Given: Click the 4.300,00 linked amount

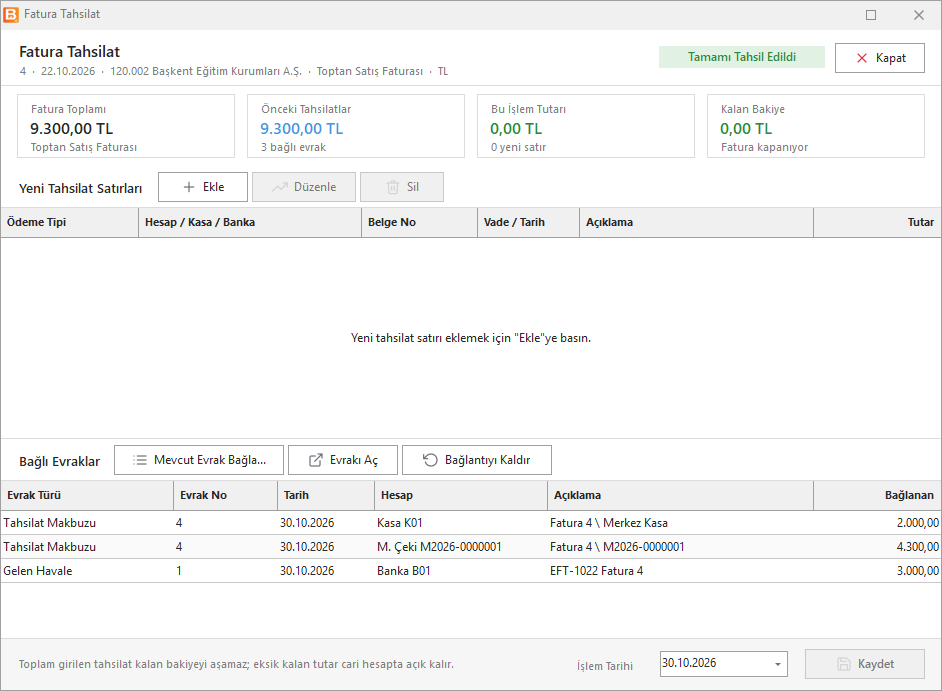Looking at the screenshot, I should (x=917, y=547).
